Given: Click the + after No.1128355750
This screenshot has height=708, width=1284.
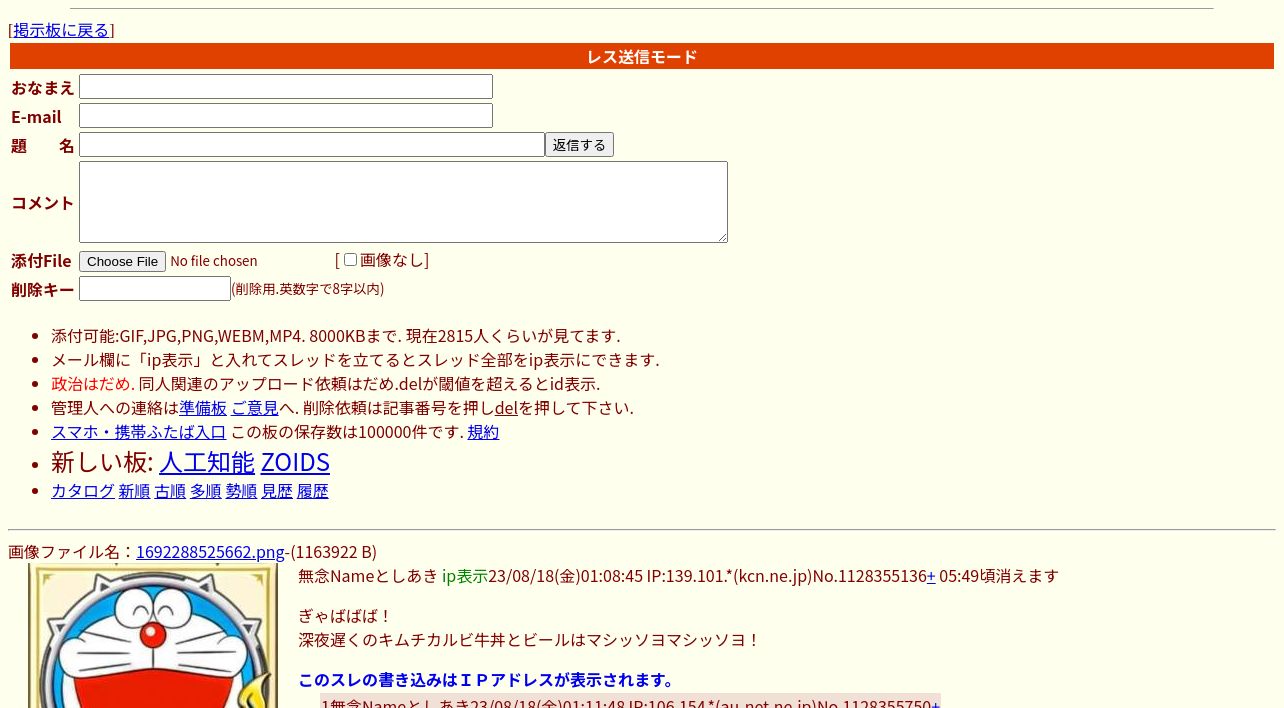Looking at the screenshot, I should [x=935, y=703].
